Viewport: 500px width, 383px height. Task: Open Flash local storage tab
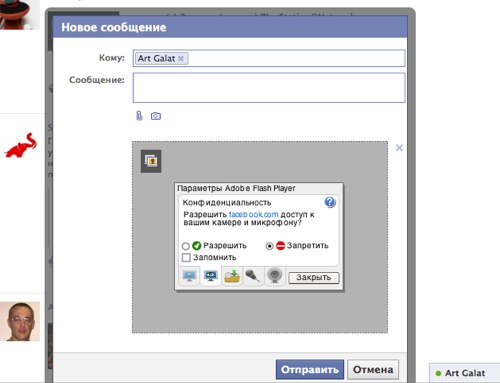(x=232, y=276)
